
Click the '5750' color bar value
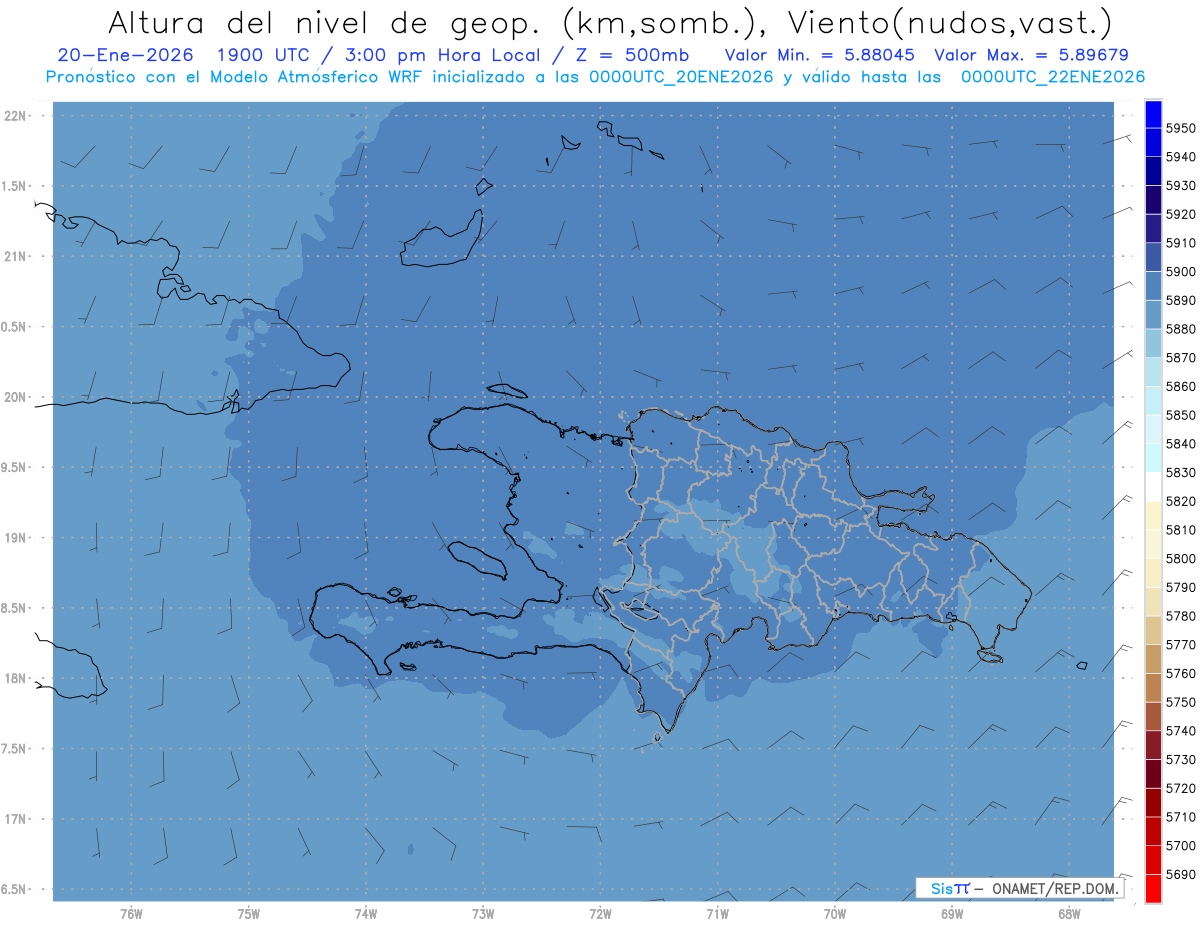click(1181, 702)
